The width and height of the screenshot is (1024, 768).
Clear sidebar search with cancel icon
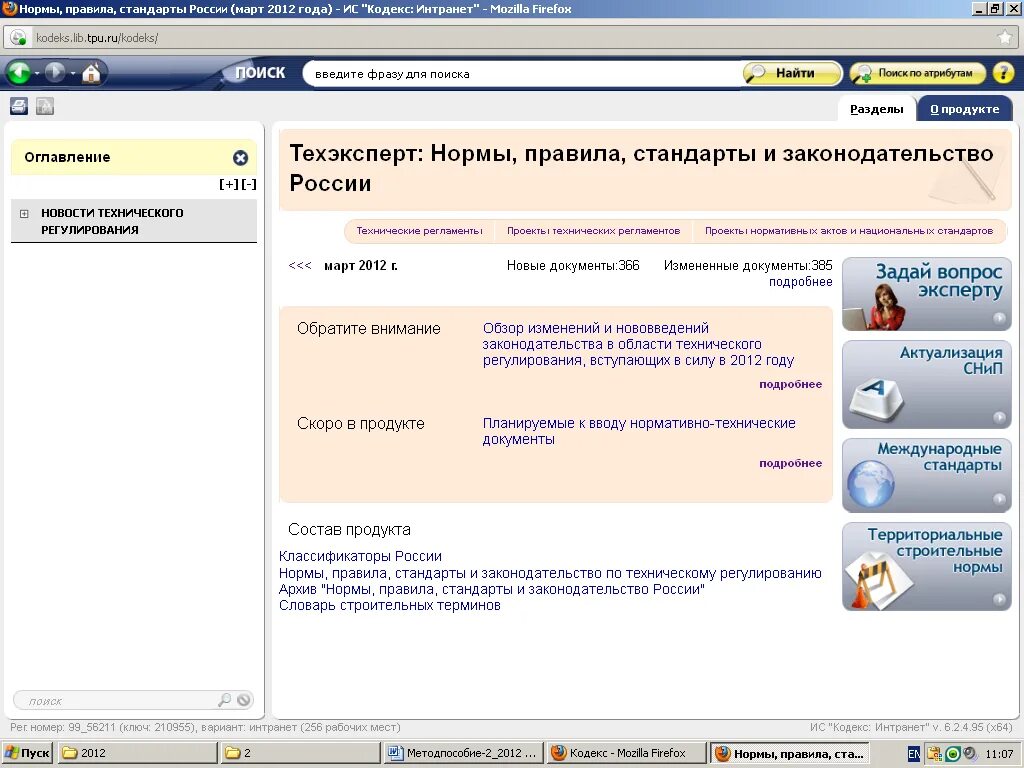click(x=244, y=700)
